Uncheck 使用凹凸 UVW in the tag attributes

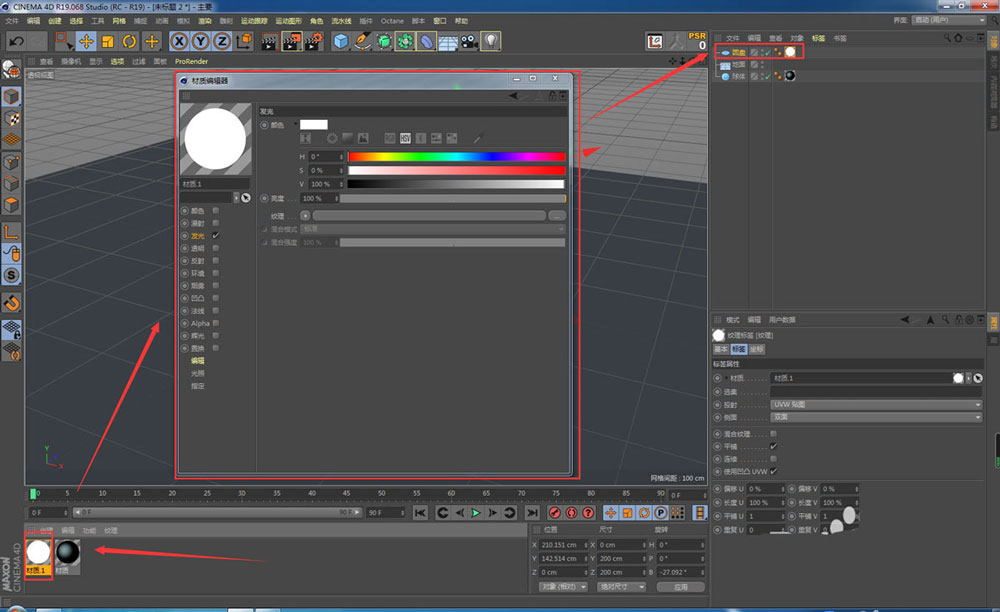(x=773, y=471)
